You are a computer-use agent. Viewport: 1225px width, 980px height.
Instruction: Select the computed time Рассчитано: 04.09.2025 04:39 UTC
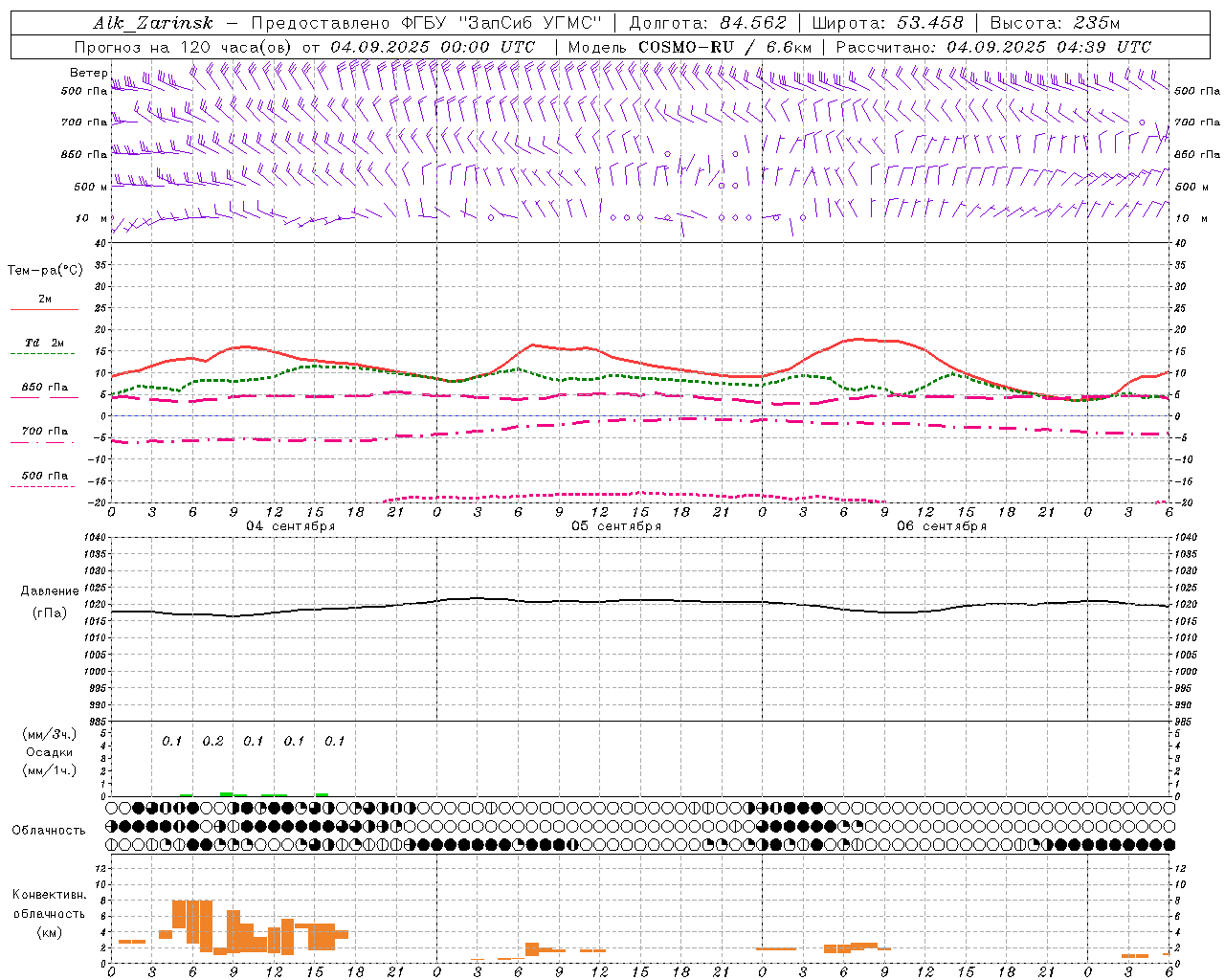993,47
